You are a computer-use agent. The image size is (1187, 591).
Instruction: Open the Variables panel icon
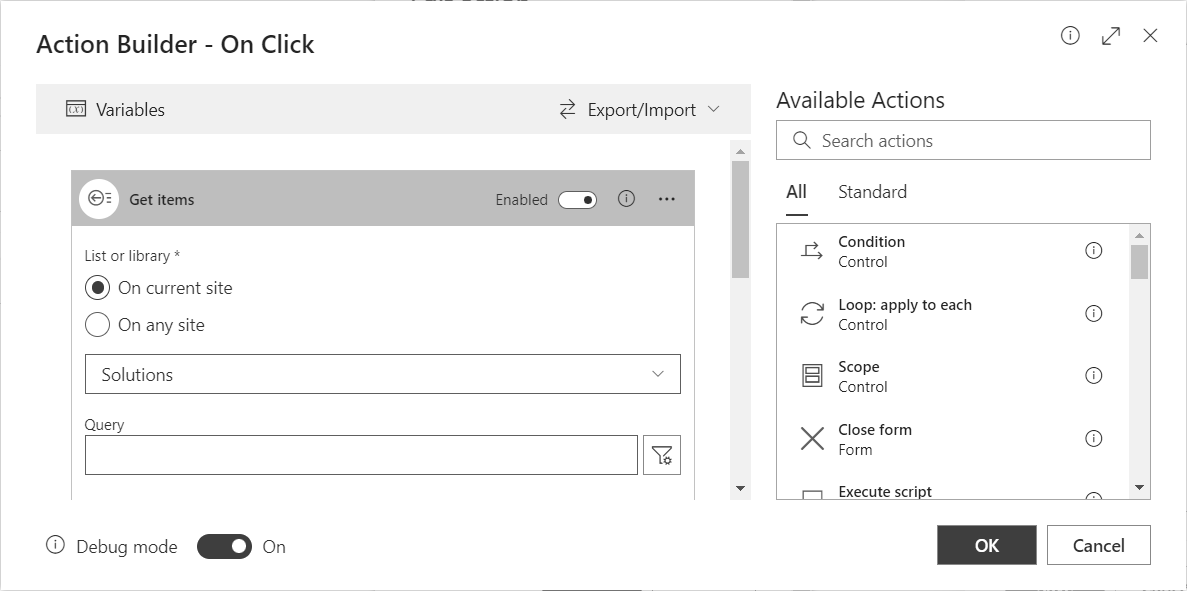(x=76, y=110)
